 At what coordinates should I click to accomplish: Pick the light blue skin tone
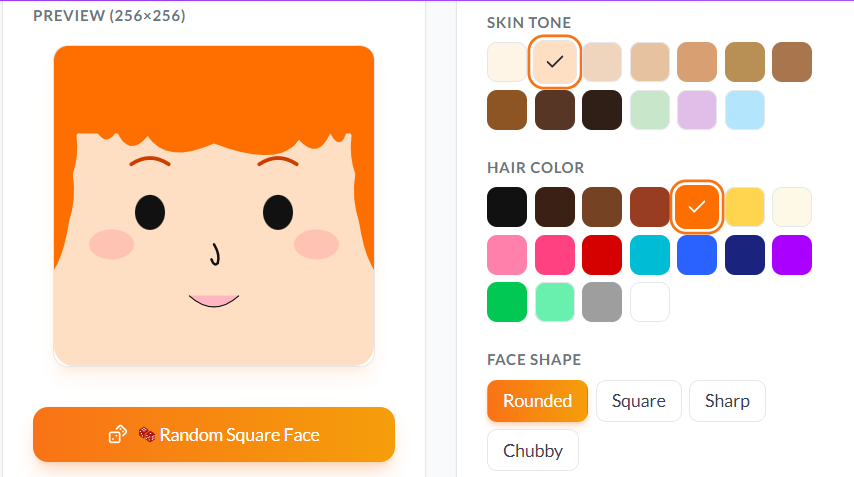745,110
